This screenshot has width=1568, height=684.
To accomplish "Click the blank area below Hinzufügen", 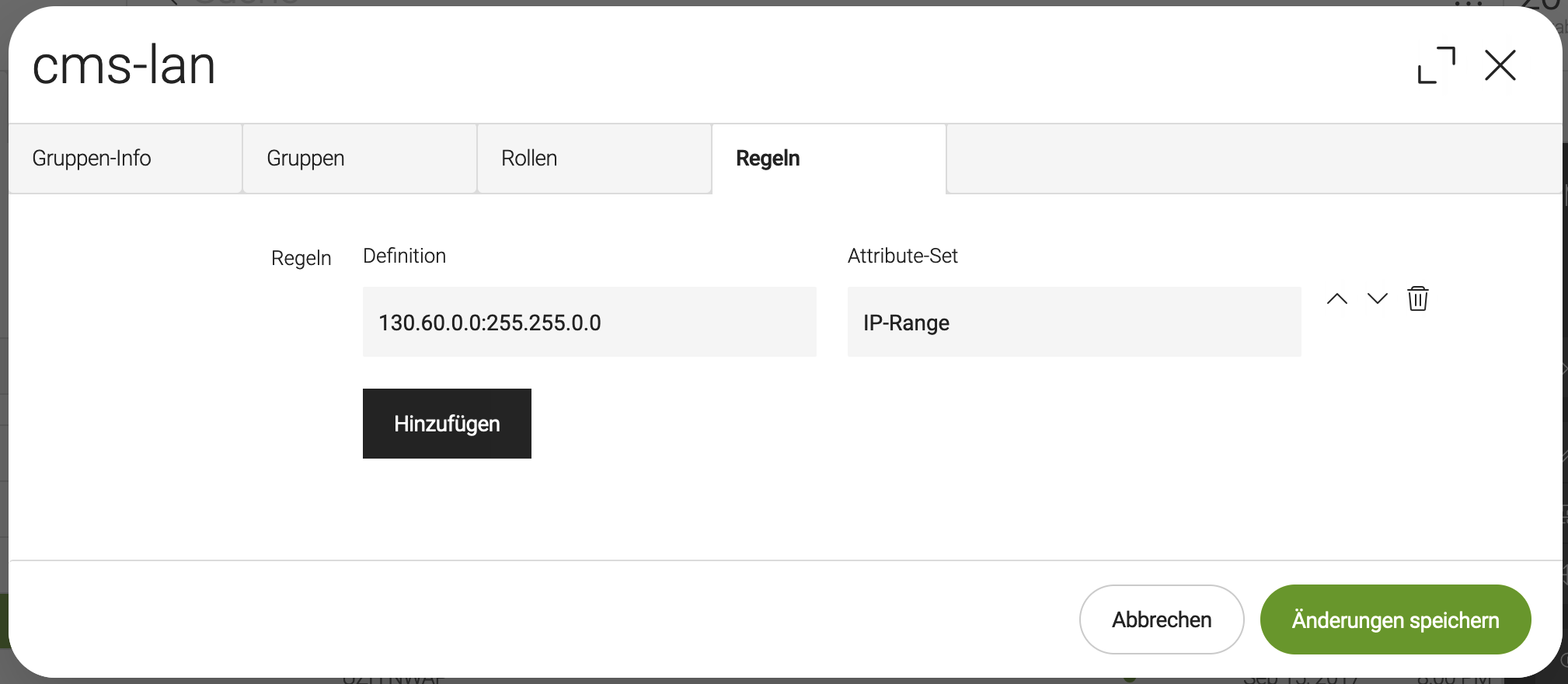I will tap(777, 509).
